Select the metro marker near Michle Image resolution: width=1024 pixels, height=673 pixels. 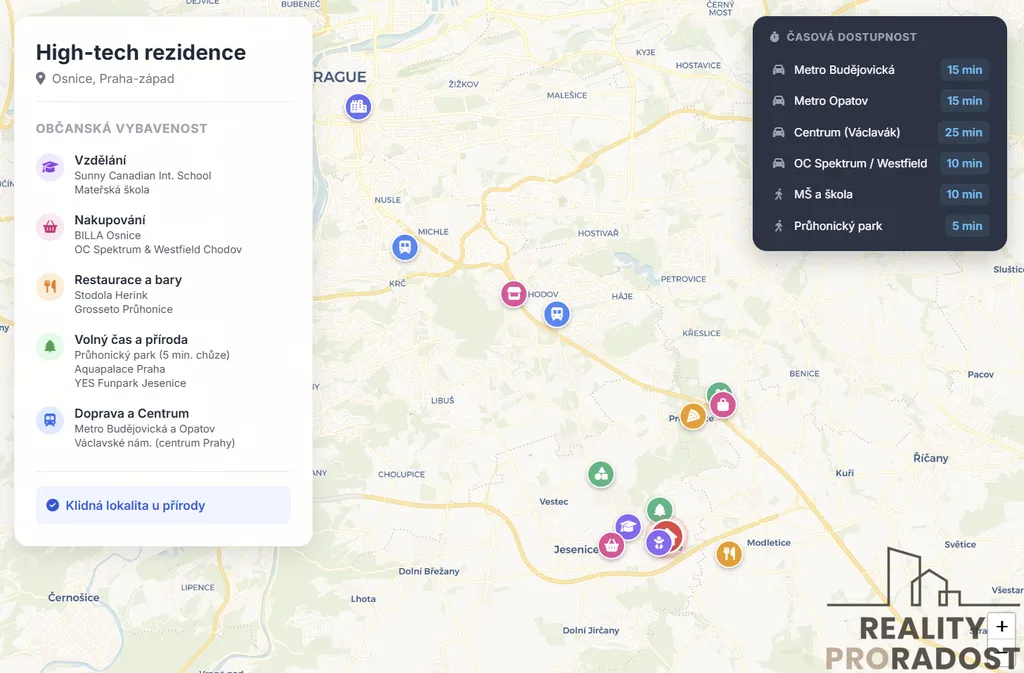[405, 247]
